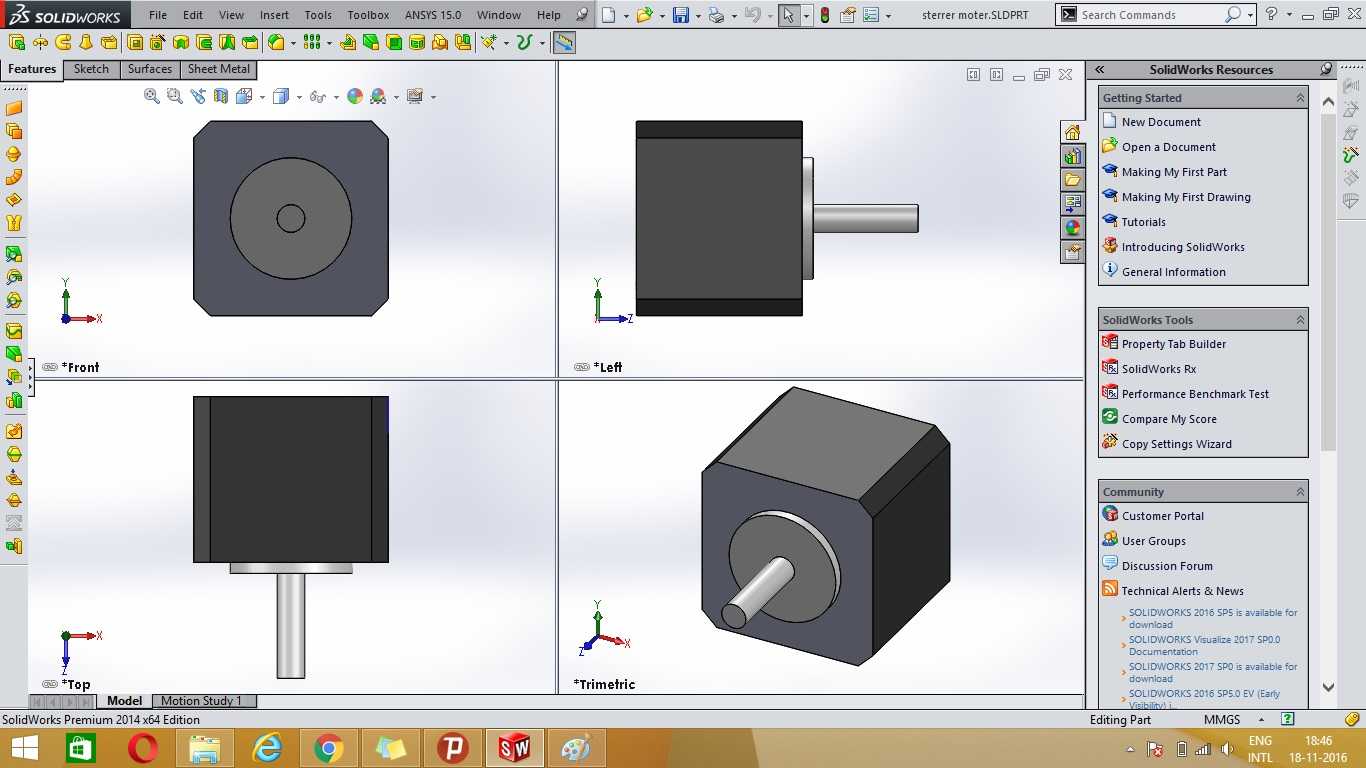Open the Toolbox menu
Screen dimensions: 1366x768
pyautogui.click(x=368, y=15)
